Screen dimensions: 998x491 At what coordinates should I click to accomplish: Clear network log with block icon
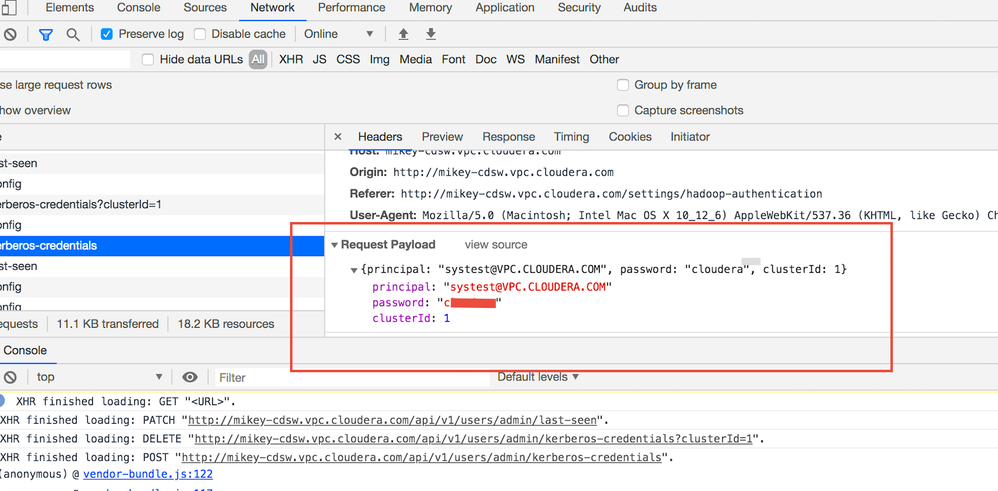click(10, 34)
